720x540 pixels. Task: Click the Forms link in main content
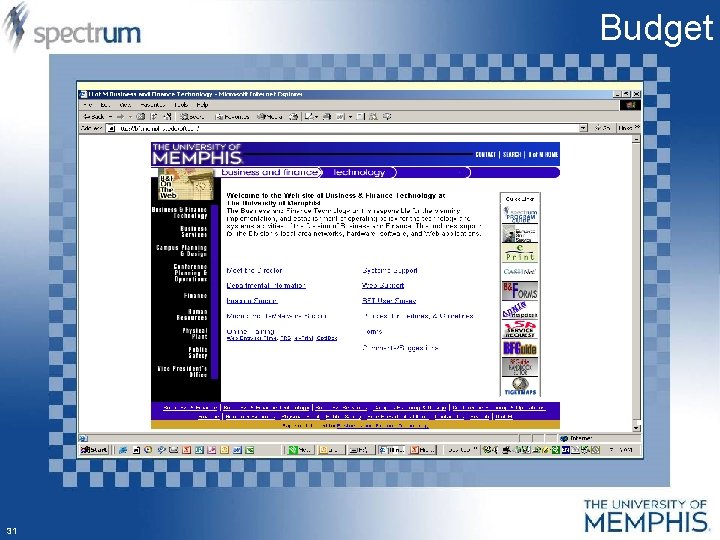(373, 332)
